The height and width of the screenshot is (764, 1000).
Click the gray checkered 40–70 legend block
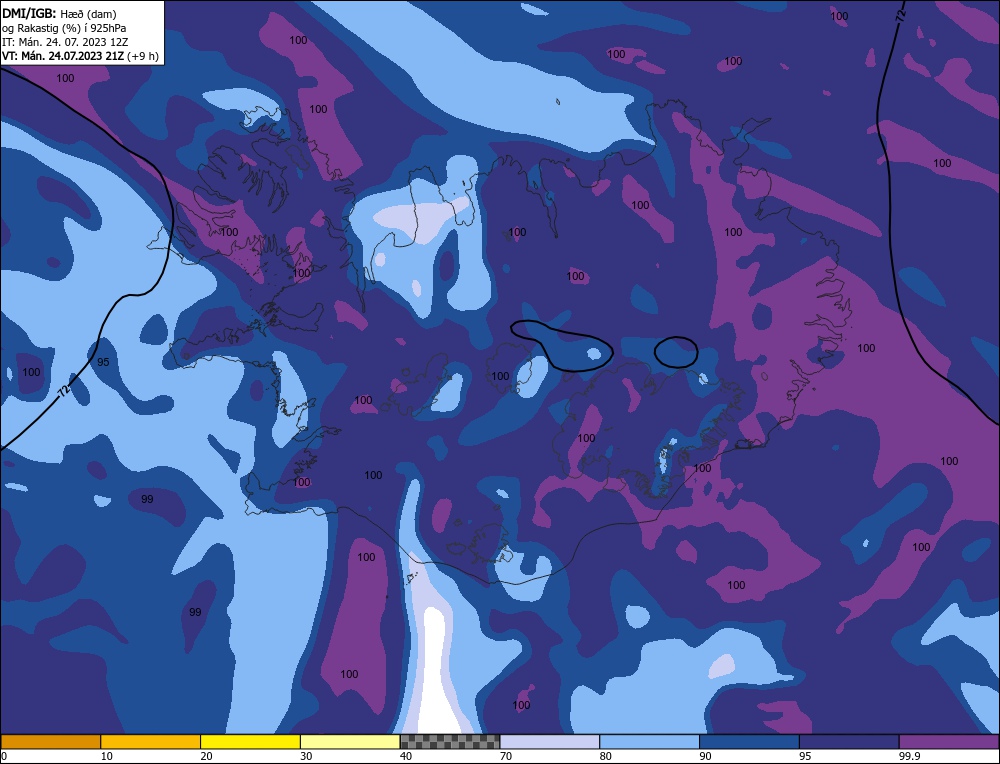click(450, 742)
